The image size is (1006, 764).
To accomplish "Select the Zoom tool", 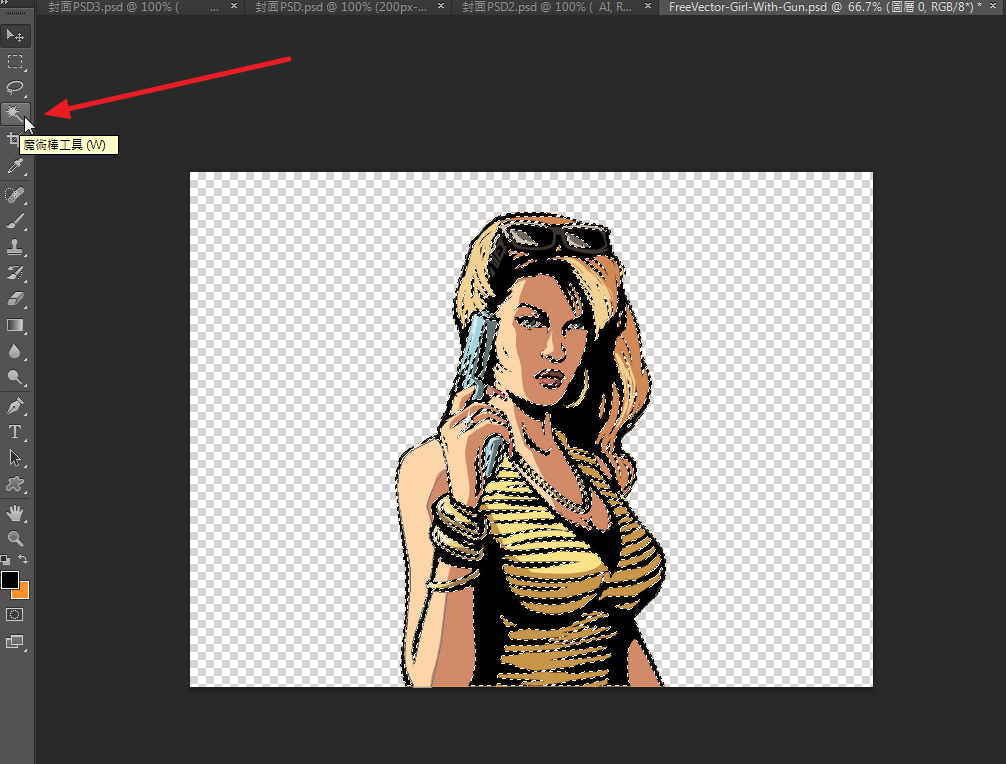I will 15,538.
